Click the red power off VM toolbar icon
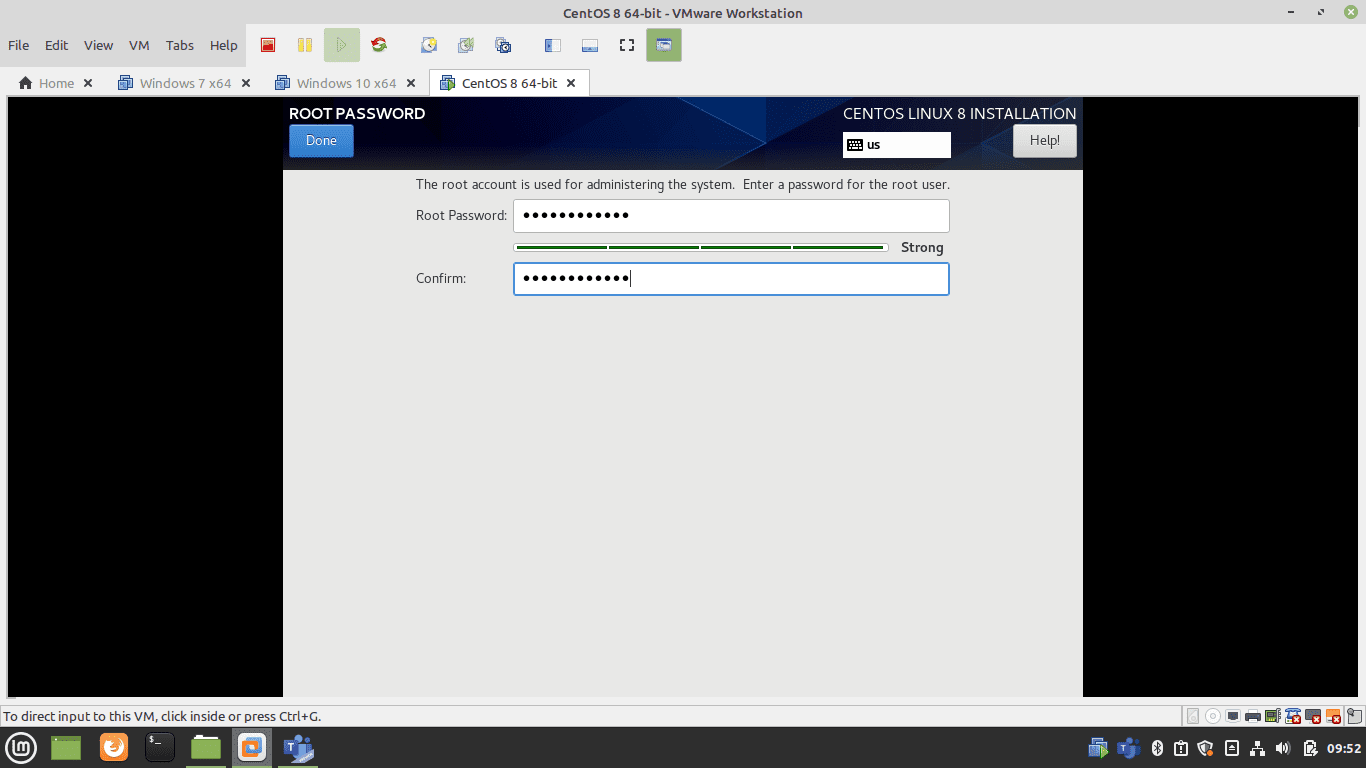1366x768 pixels. click(268, 45)
